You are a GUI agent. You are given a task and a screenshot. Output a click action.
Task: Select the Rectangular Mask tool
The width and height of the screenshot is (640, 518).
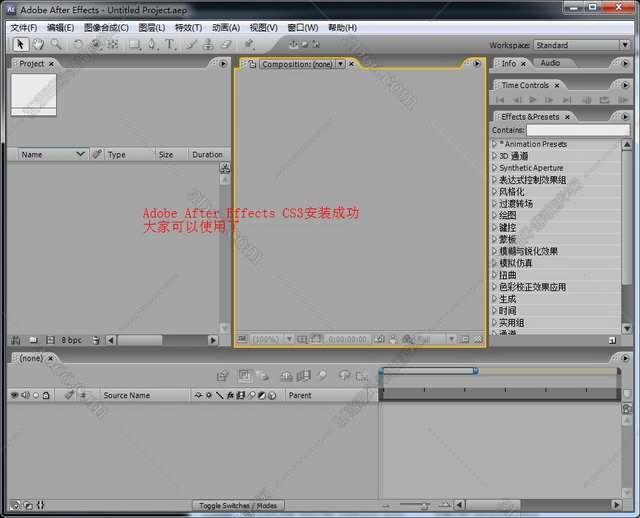pos(135,44)
